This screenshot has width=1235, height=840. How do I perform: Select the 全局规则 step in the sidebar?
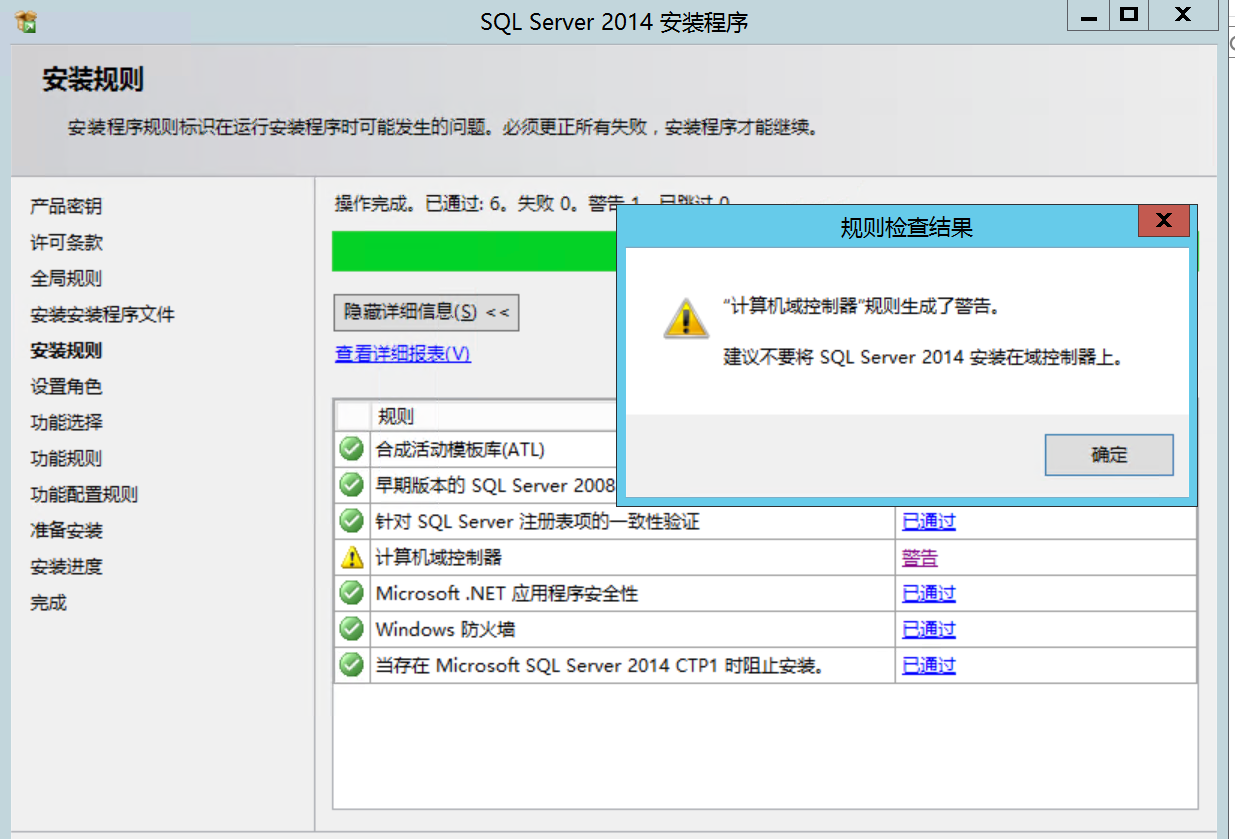click(66, 278)
